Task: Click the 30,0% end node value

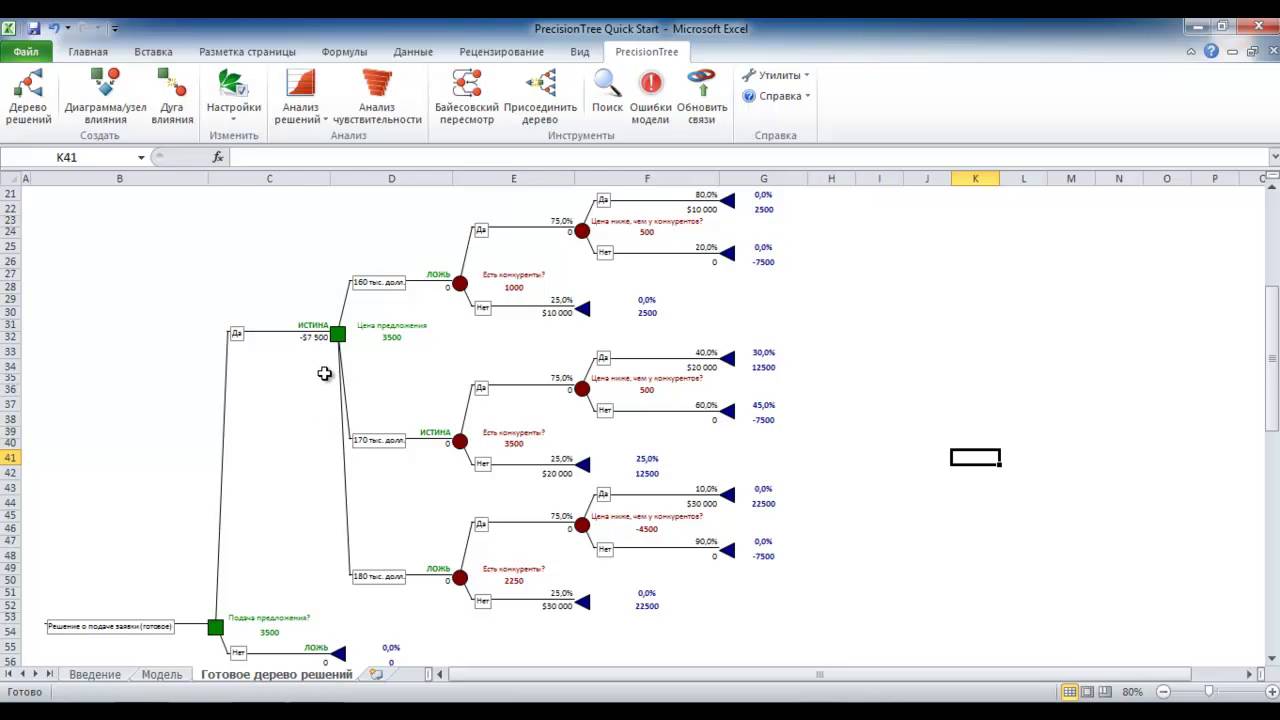Action: pos(764,353)
